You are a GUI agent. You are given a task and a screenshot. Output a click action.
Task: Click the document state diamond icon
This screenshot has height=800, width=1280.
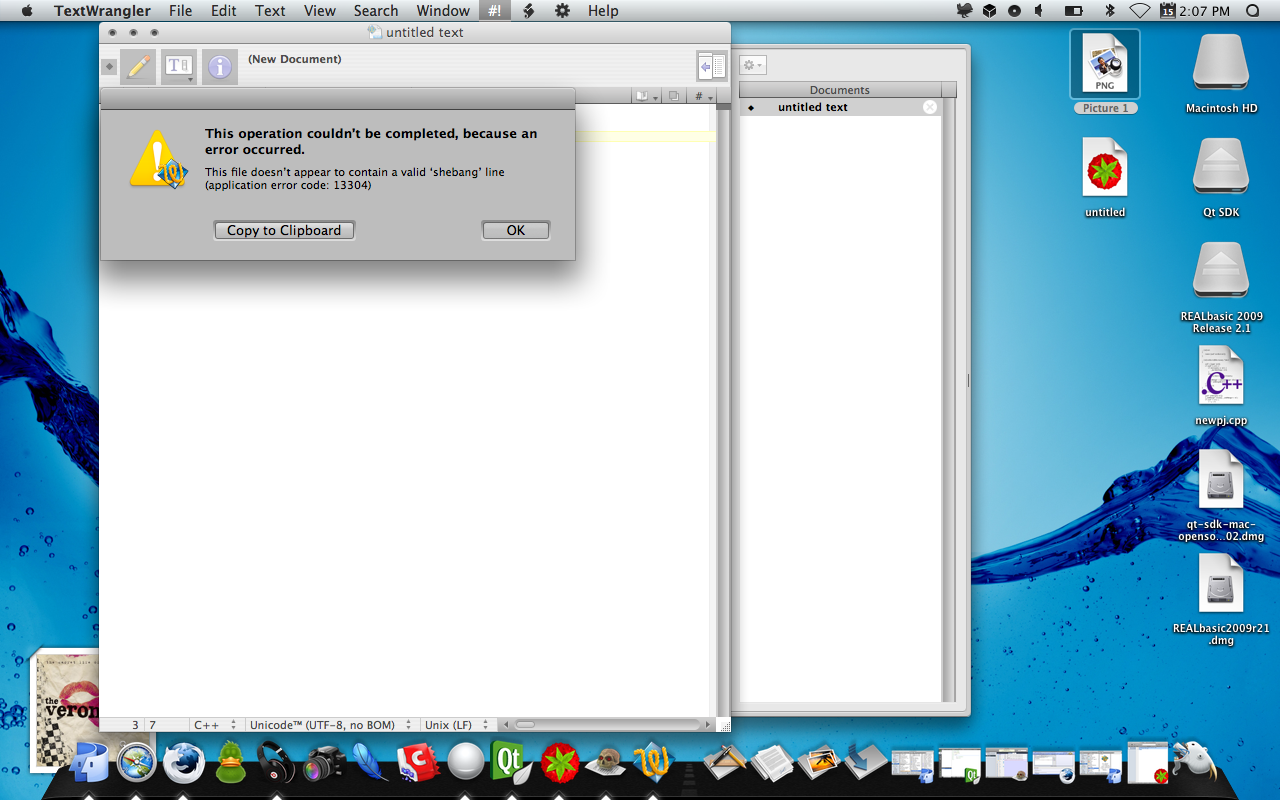[109, 67]
